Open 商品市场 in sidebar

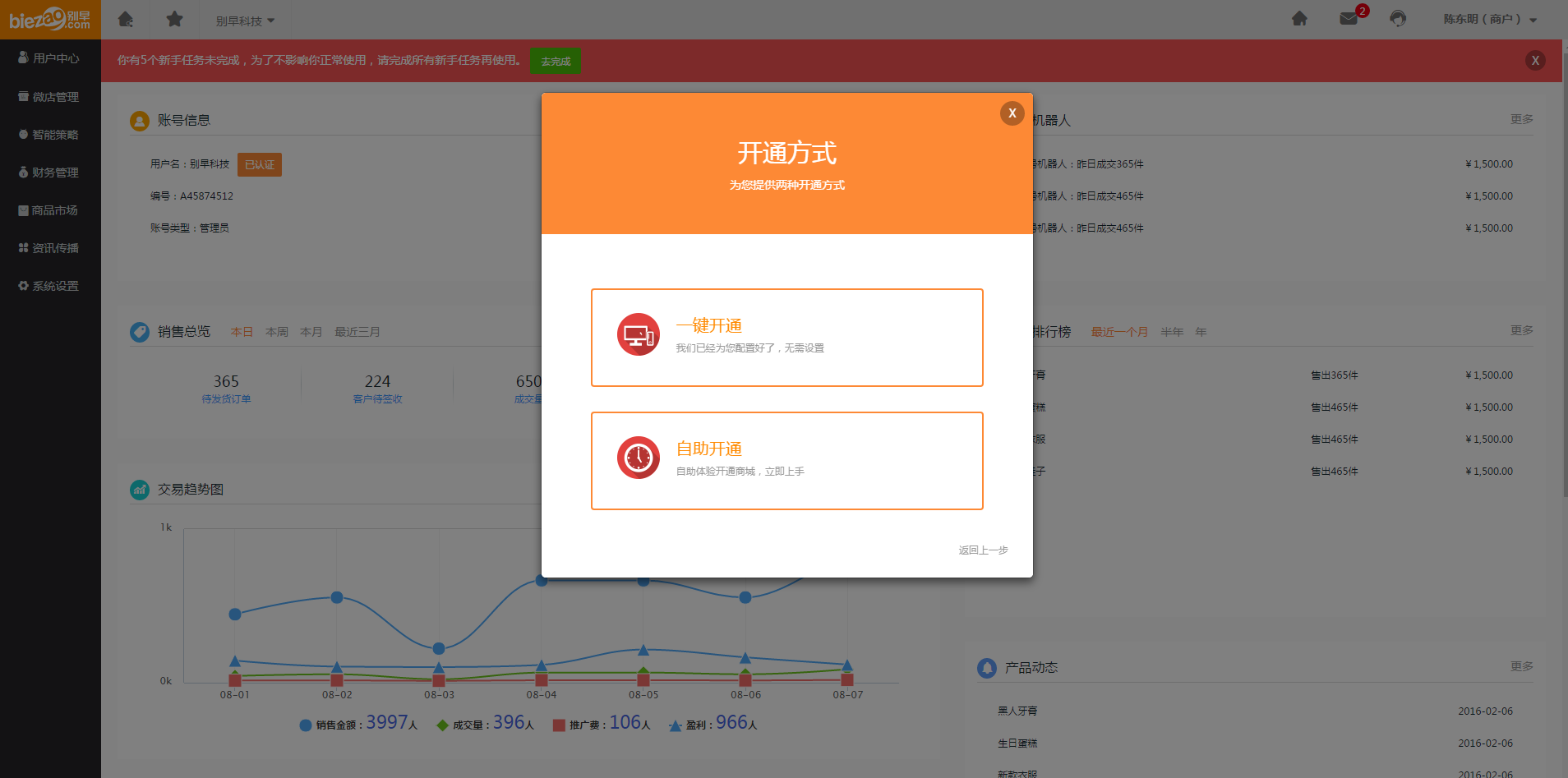tap(50, 210)
